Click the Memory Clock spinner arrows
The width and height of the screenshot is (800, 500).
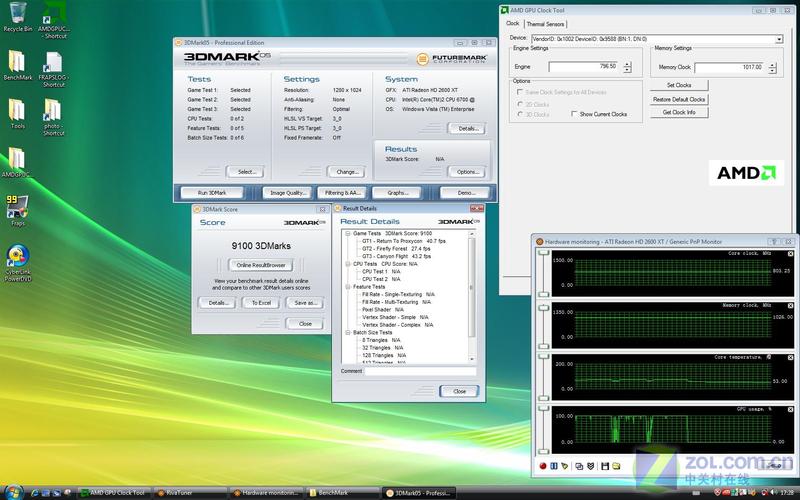click(772, 67)
